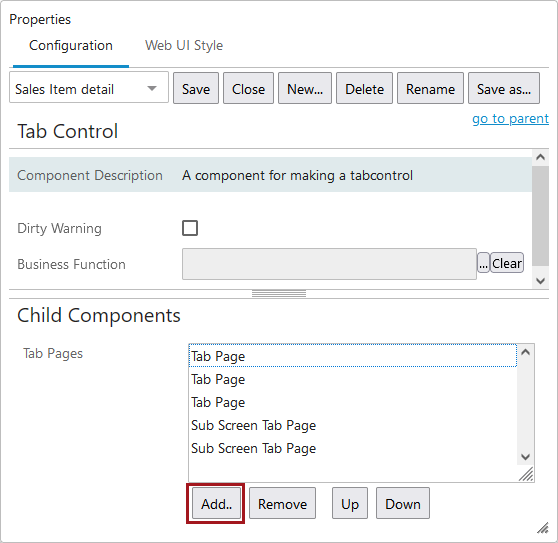Open the Business Function browse ellipsis button
Image resolution: width=558 pixels, height=543 pixels.
coord(483,263)
